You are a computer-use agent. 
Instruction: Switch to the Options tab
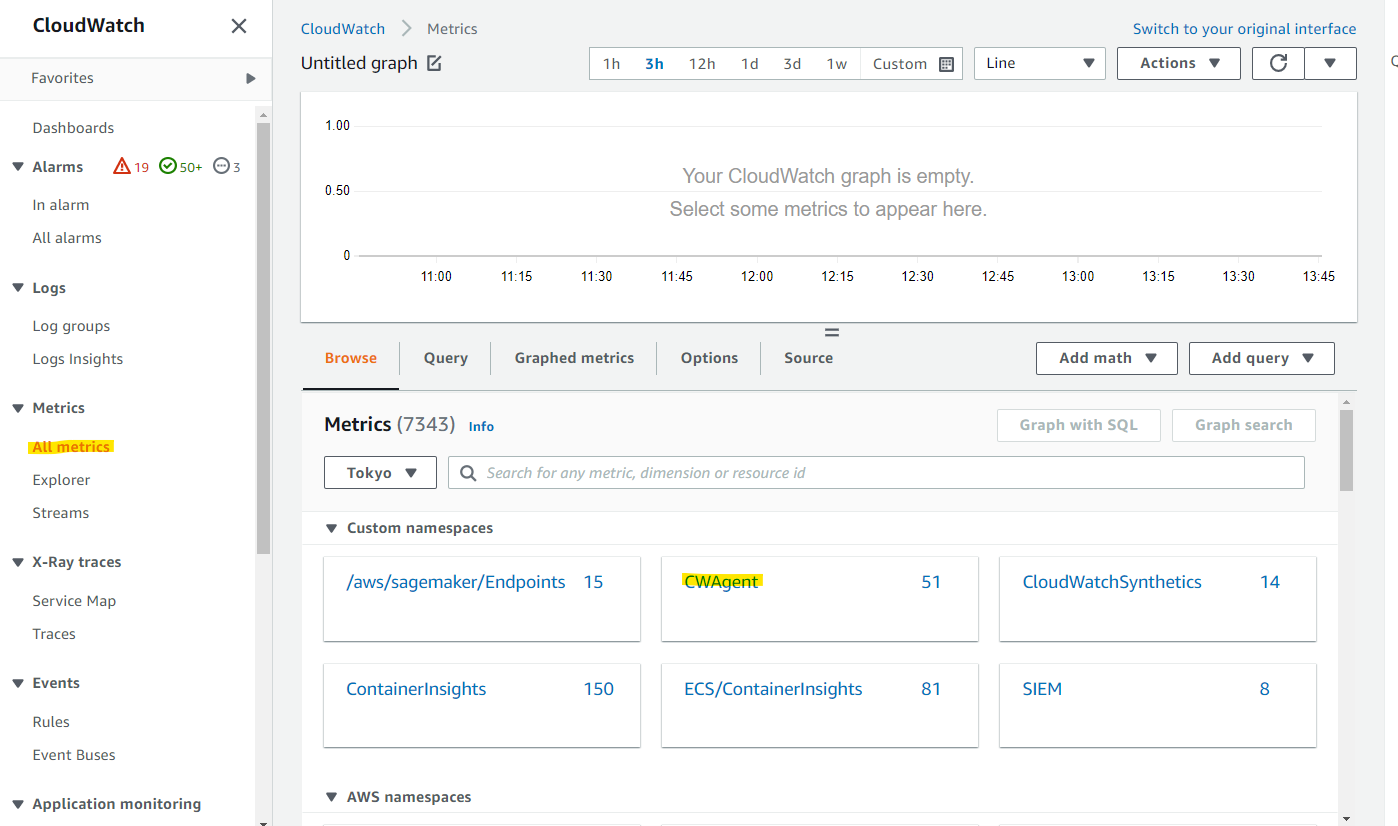(x=709, y=358)
